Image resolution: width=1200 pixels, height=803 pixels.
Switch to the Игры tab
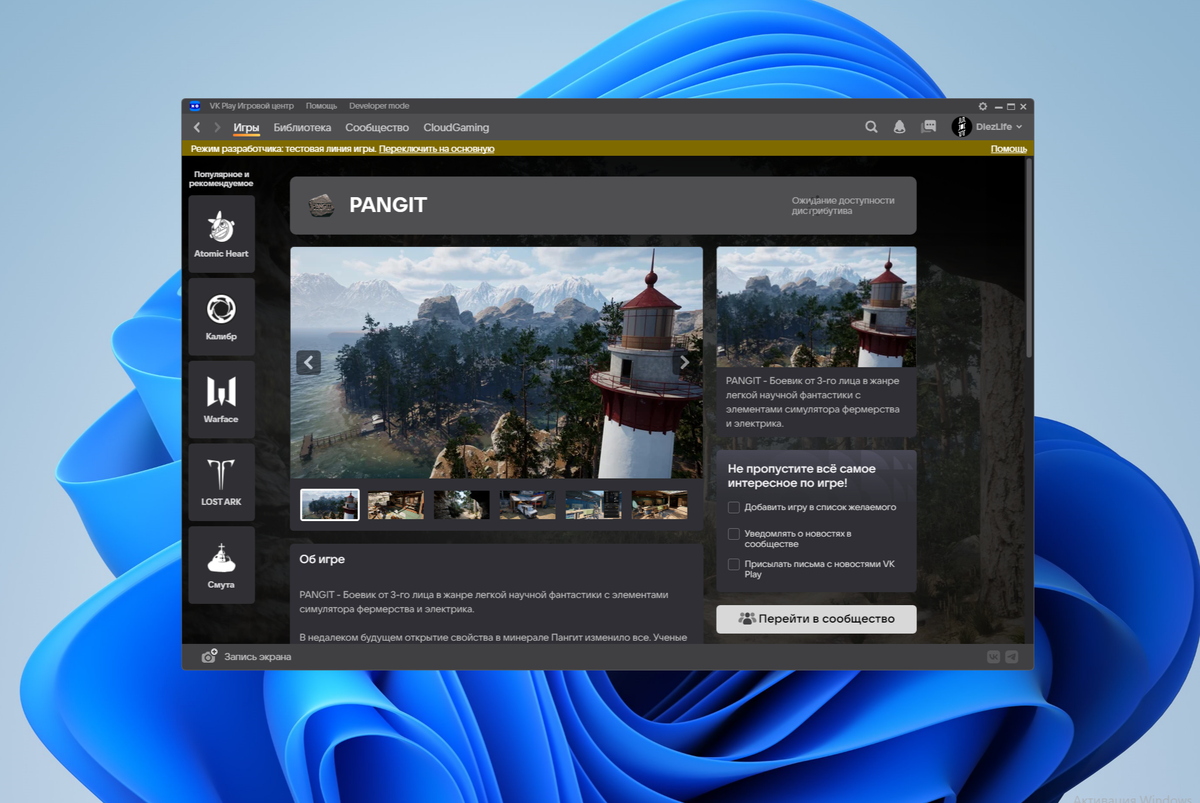tap(247, 127)
